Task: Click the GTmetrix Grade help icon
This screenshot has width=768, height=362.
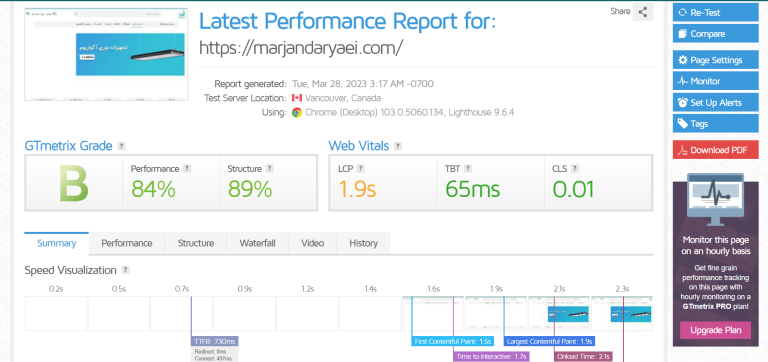Action: pos(121,146)
